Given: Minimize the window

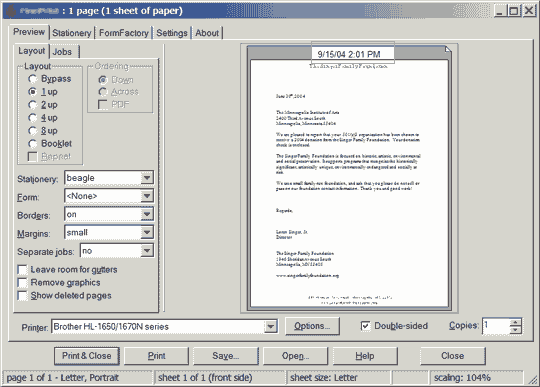Looking at the screenshot, I should [x=500, y=11].
